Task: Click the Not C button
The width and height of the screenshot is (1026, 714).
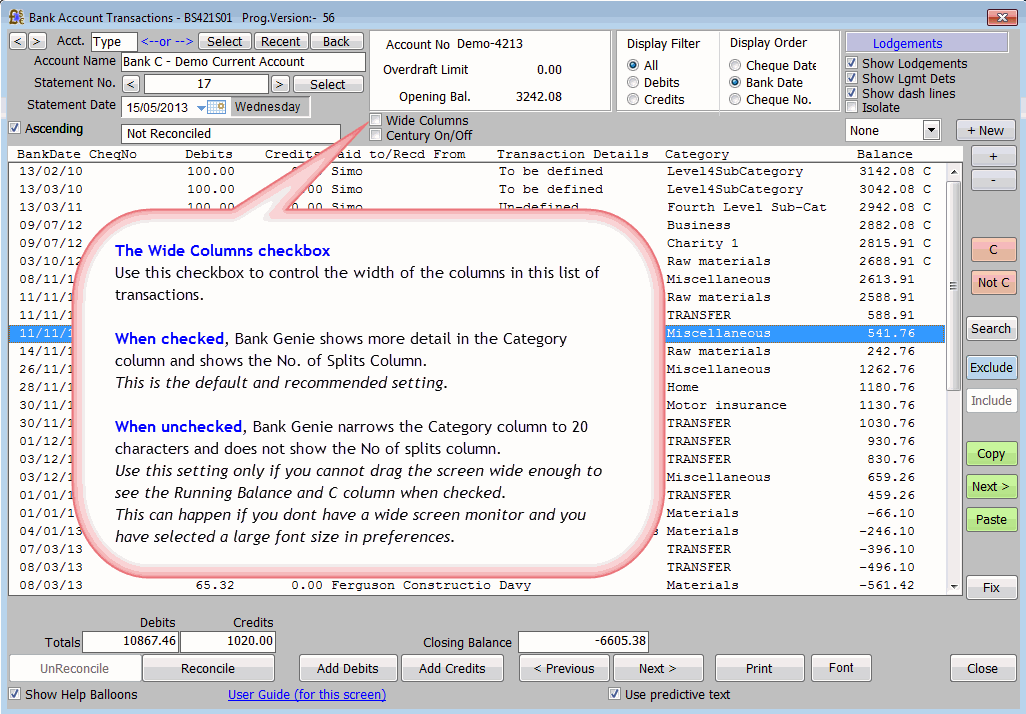Action: (x=993, y=283)
